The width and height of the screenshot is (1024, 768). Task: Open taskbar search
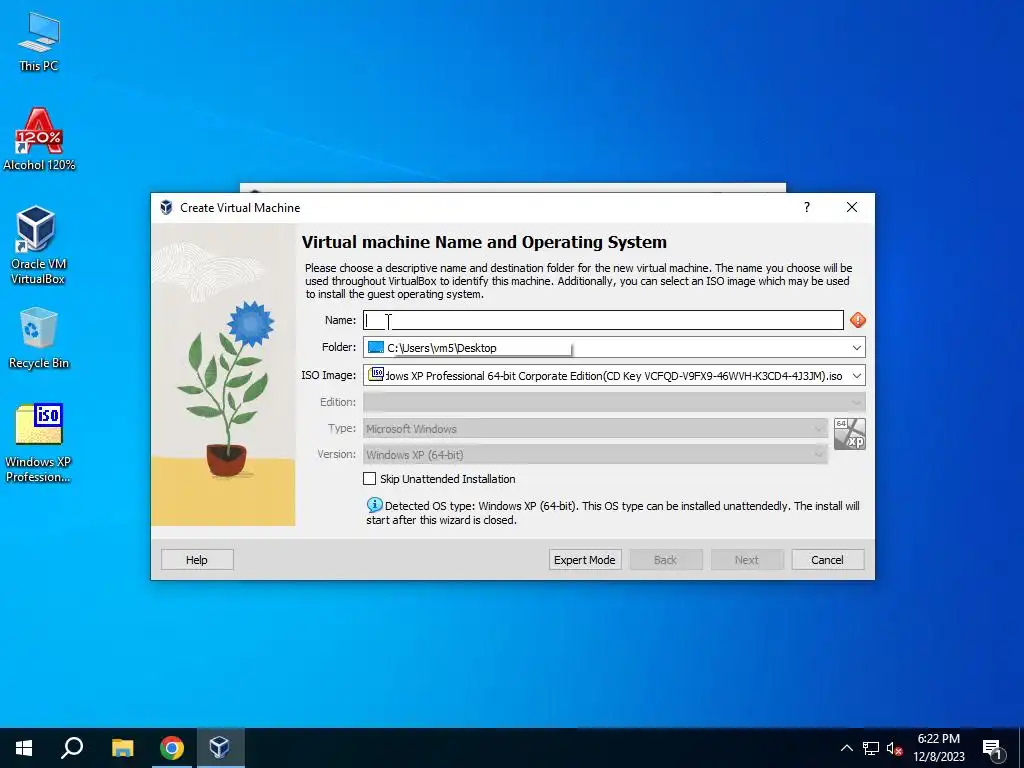click(72, 748)
